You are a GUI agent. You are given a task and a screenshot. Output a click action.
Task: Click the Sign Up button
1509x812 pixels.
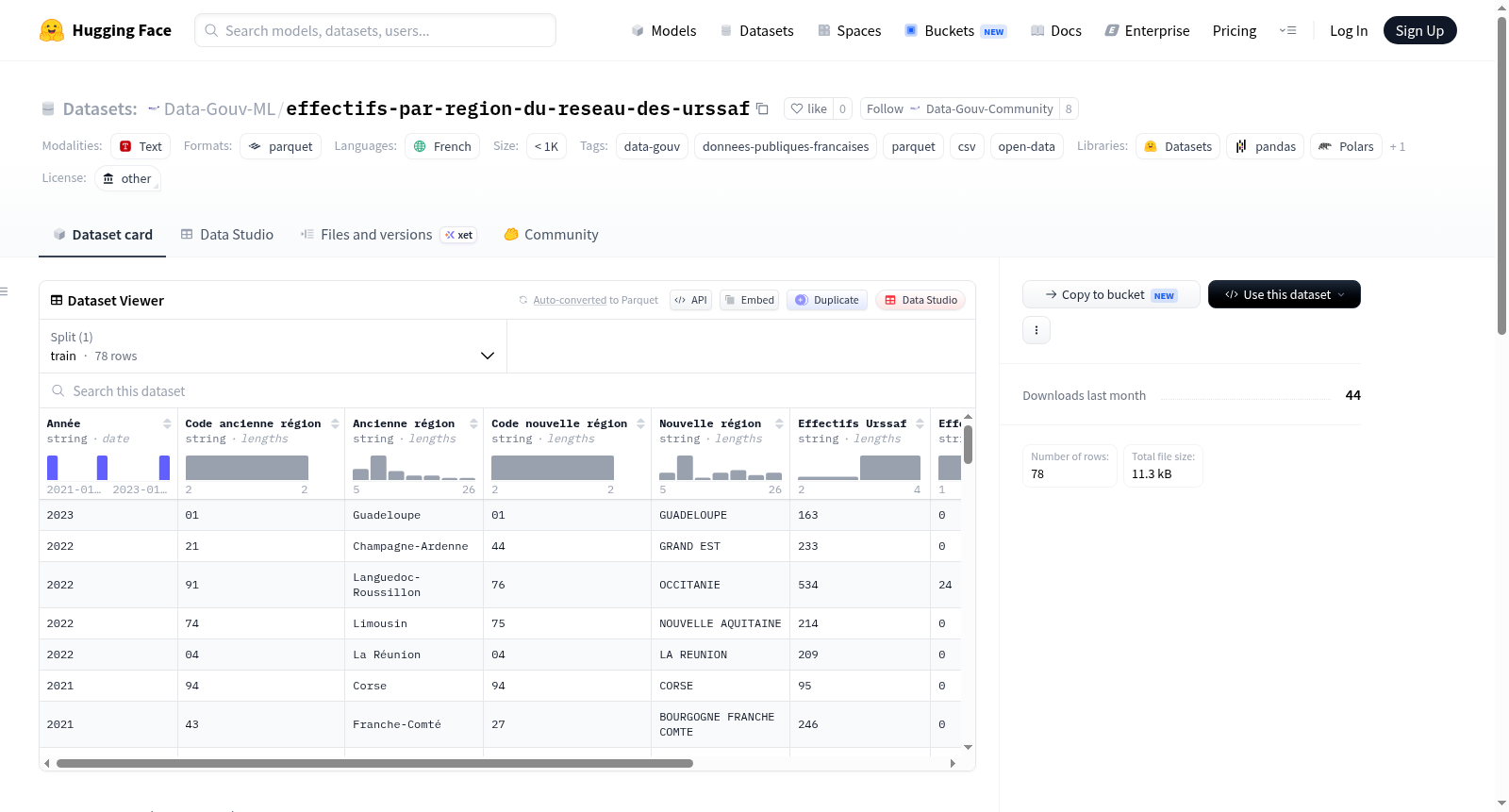(1419, 30)
